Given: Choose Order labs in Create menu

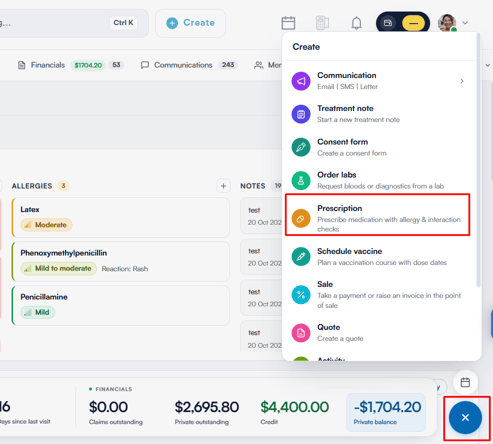Looking at the screenshot, I should click(379, 180).
